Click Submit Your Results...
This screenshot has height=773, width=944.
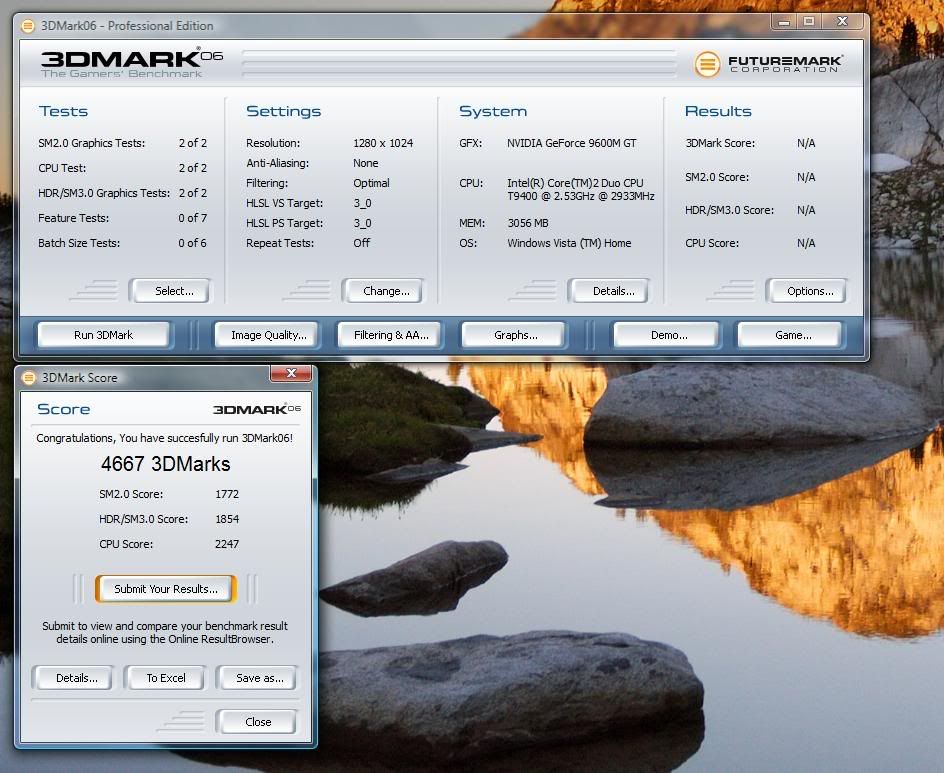click(x=166, y=589)
